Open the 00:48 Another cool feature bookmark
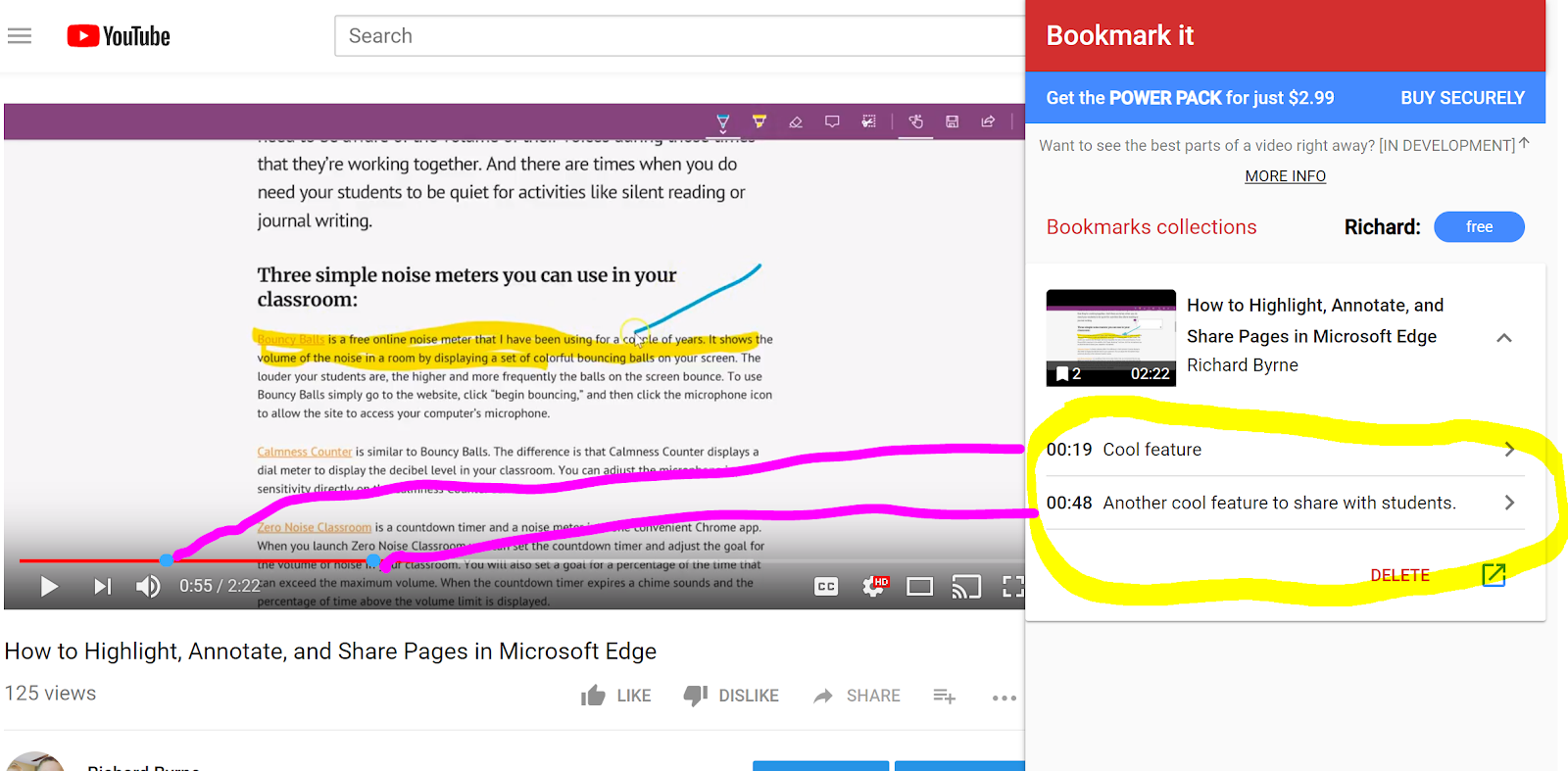 tap(1285, 503)
